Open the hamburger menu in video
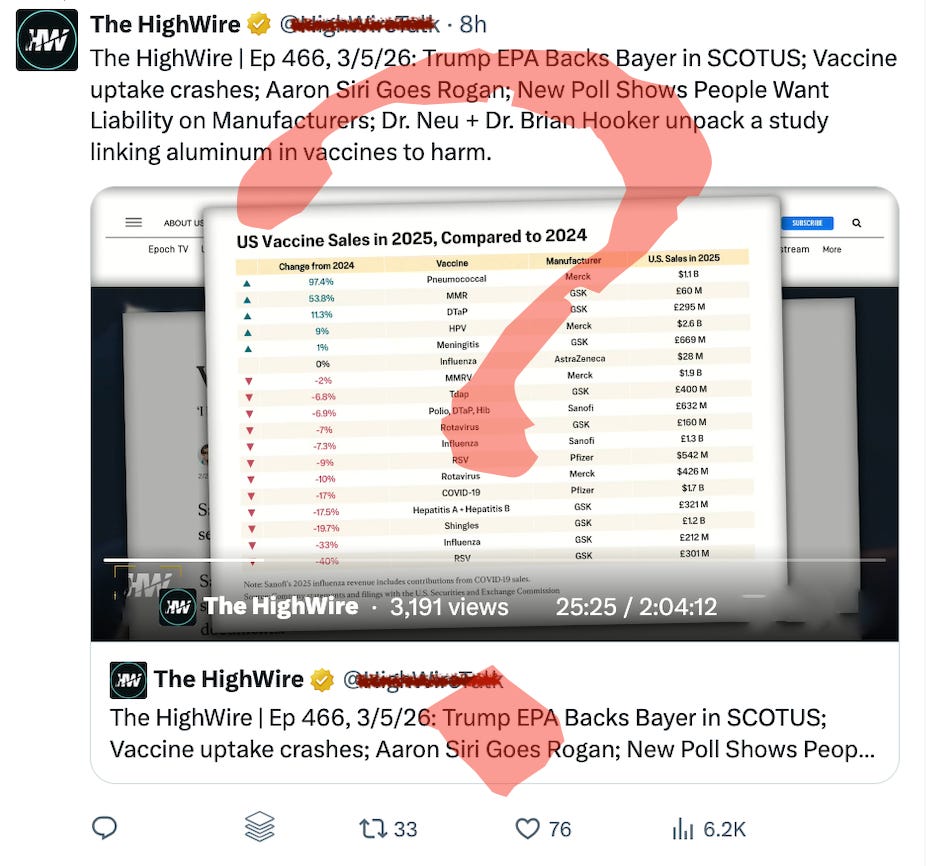The image size is (930, 866). (133, 222)
